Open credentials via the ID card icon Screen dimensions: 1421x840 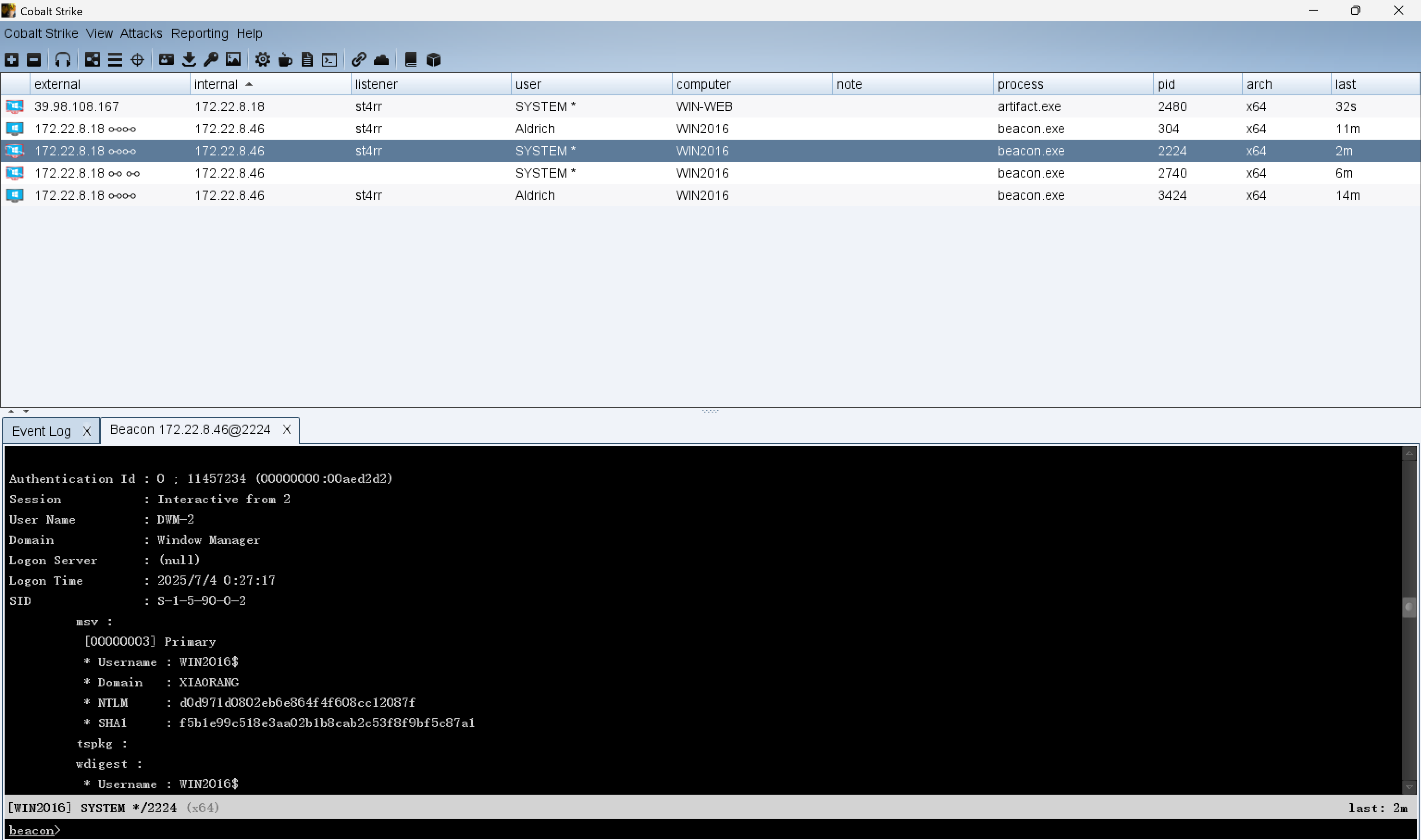[167, 59]
